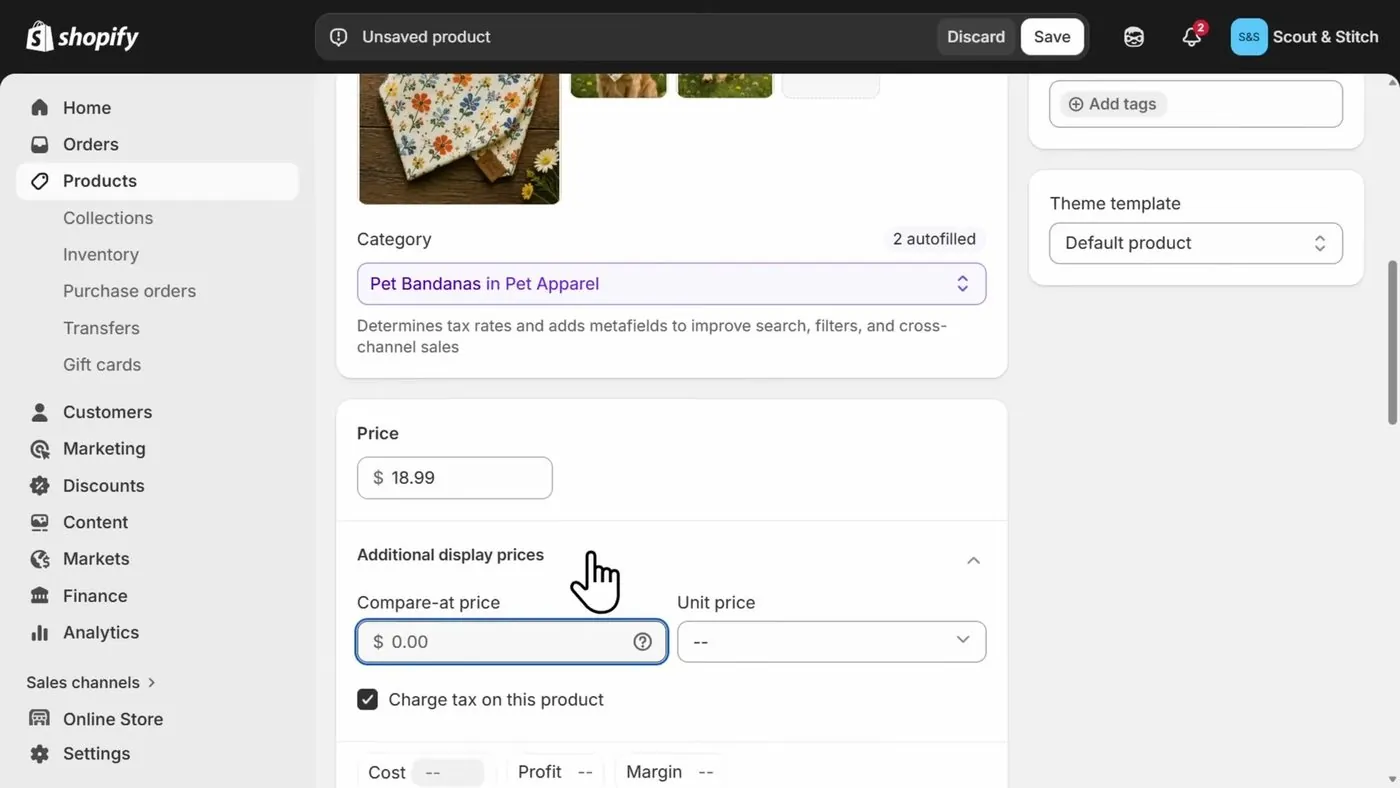Click the Discounts badge icon

[x=40, y=486]
